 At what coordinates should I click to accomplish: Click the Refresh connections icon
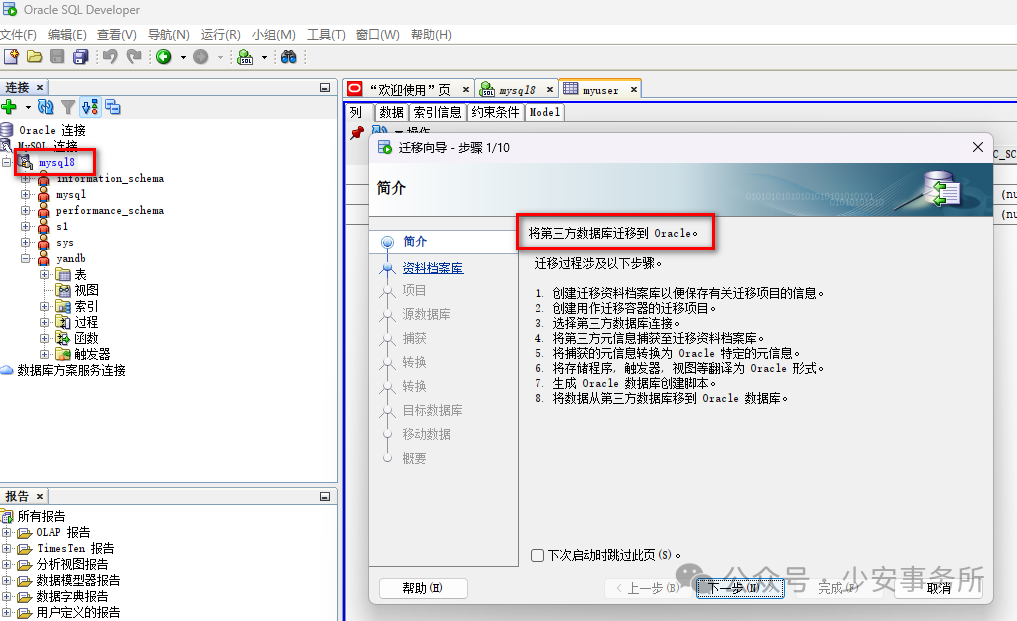(x=45, y=106)
